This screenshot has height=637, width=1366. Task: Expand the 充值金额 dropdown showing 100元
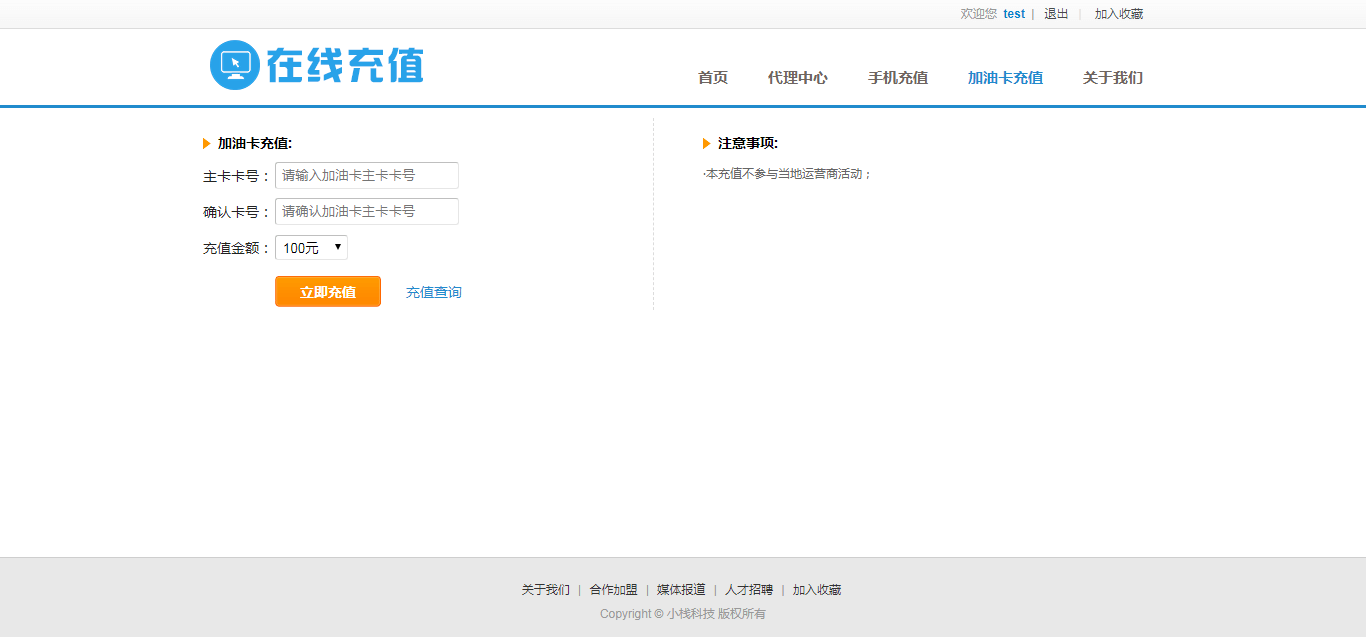[311, 248]
